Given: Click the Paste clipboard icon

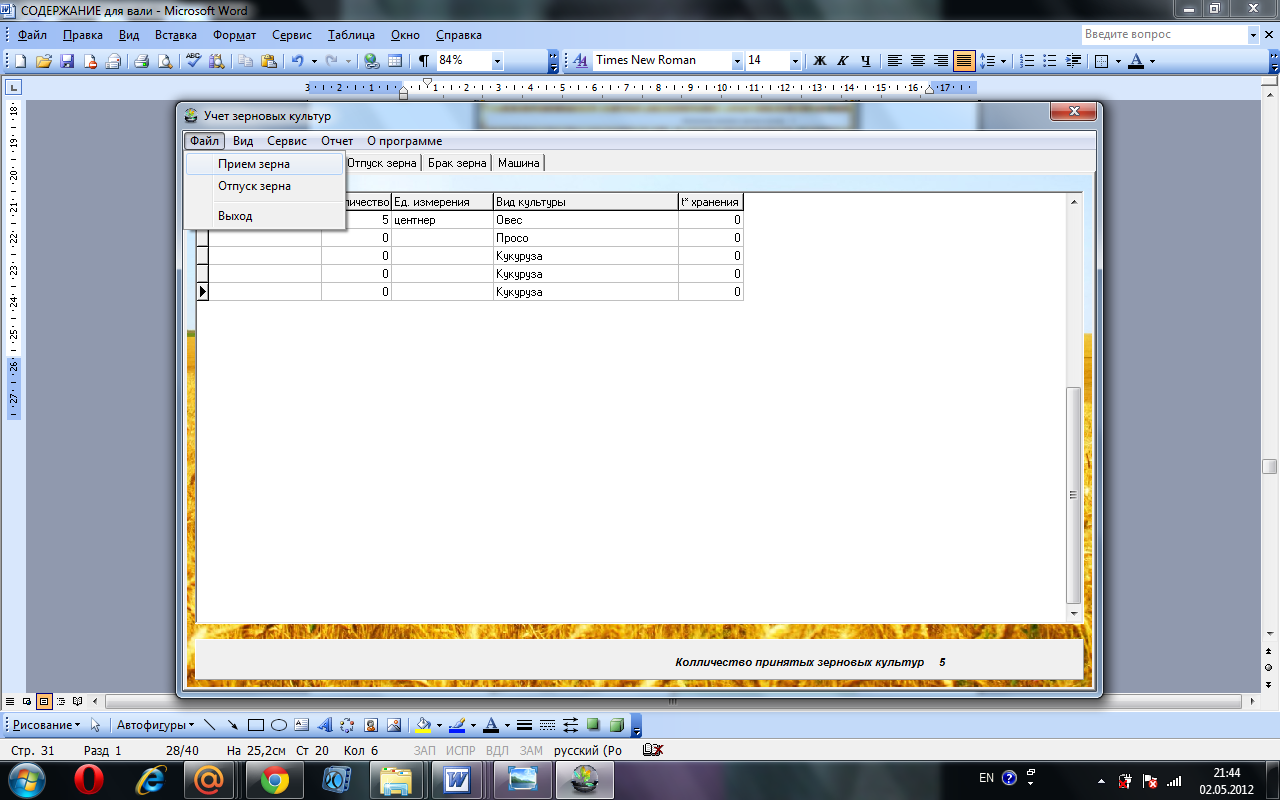Looking at the screenshot, I should click(268, 61).
